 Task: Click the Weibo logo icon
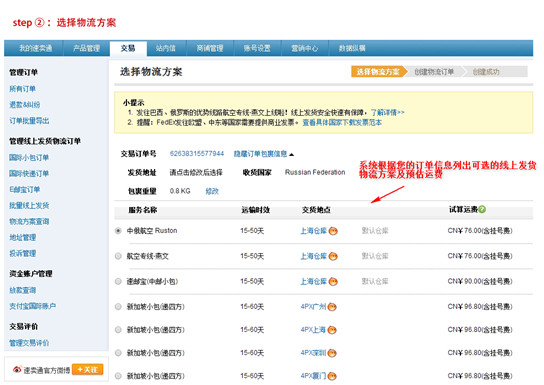[x=17, y=369]
